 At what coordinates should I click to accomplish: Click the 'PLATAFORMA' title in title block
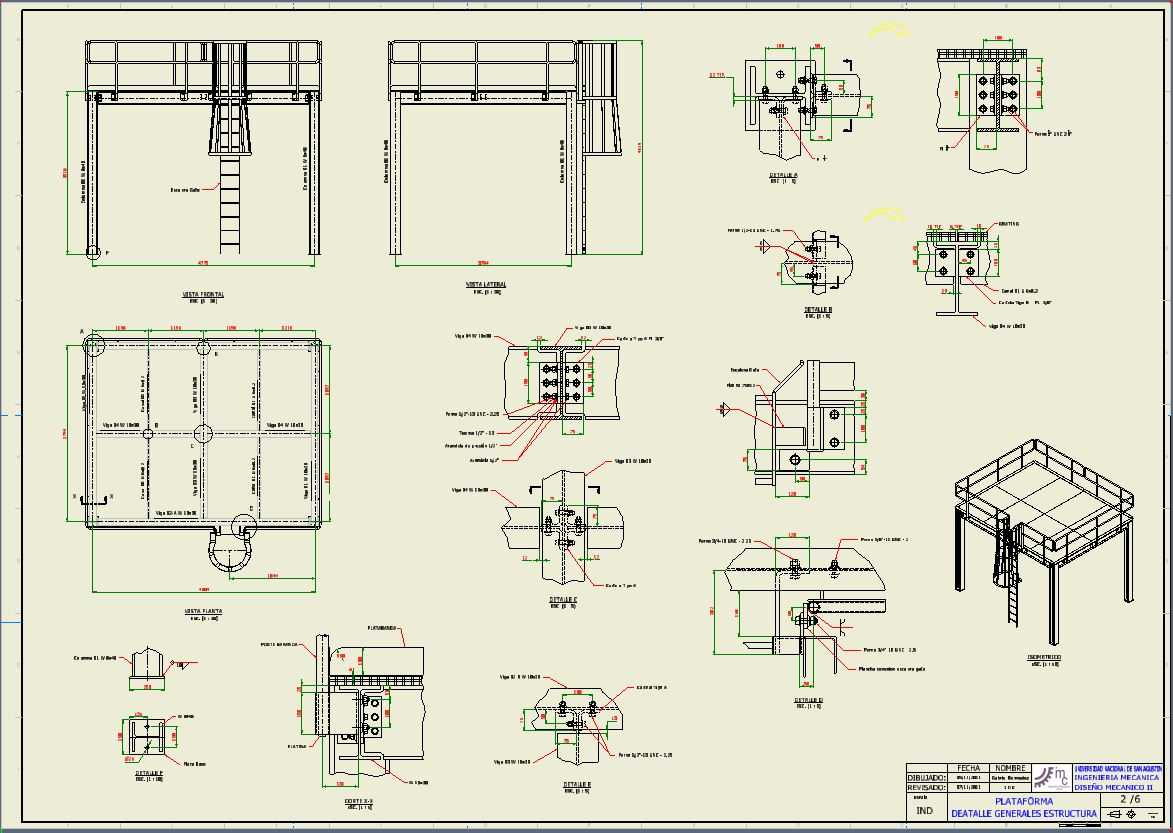click(x=1024, y=802)
